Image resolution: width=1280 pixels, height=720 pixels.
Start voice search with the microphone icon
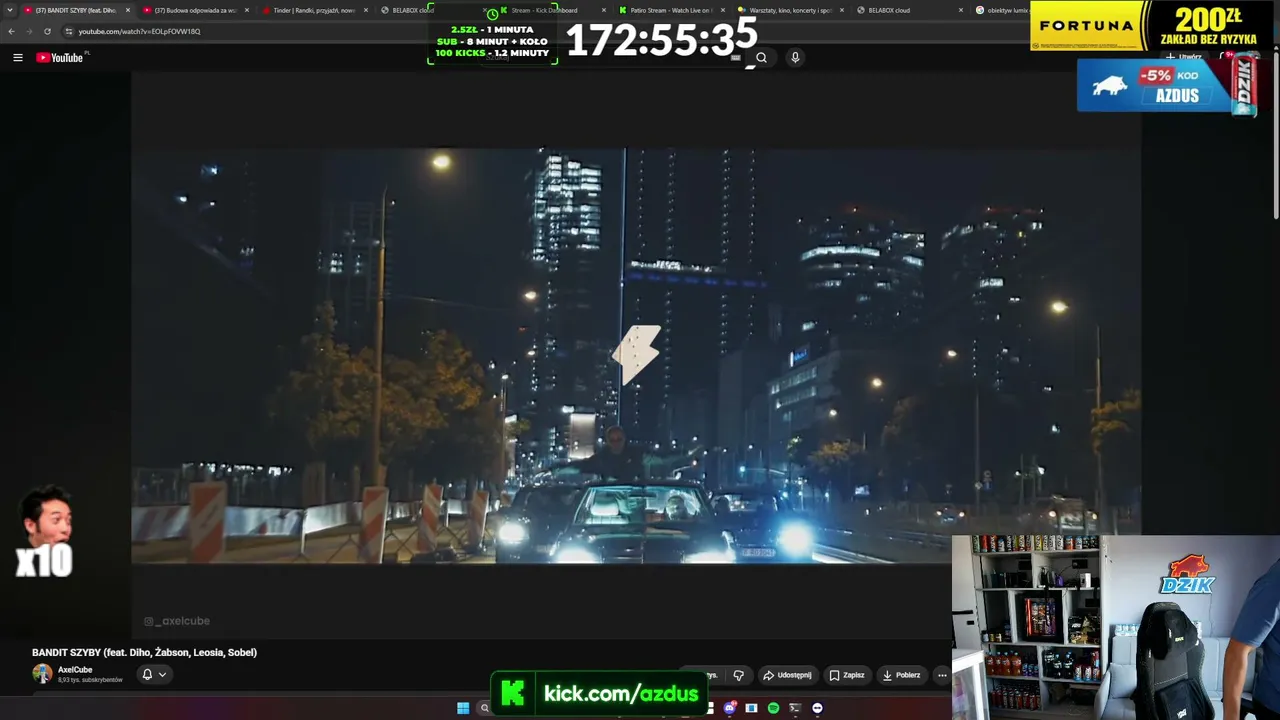pyautogui.click(x=795, y=58)
